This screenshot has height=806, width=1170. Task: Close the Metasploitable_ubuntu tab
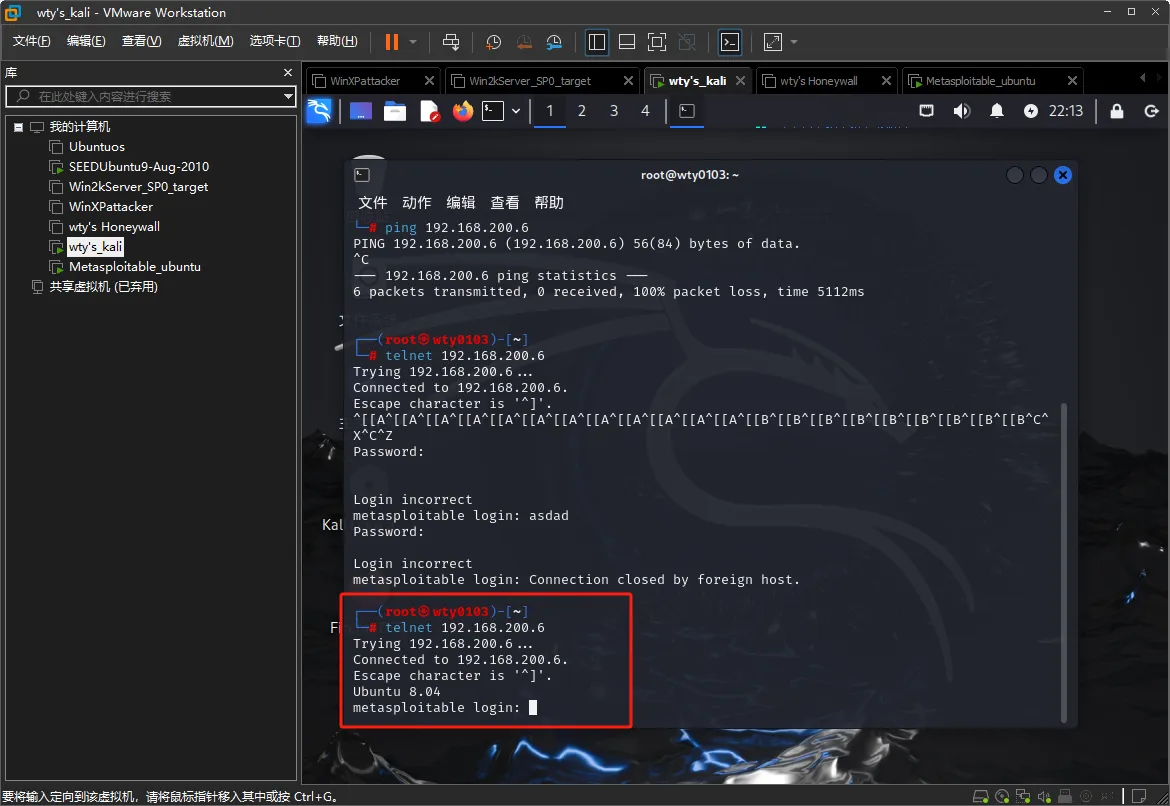(x=1072, y=81)
